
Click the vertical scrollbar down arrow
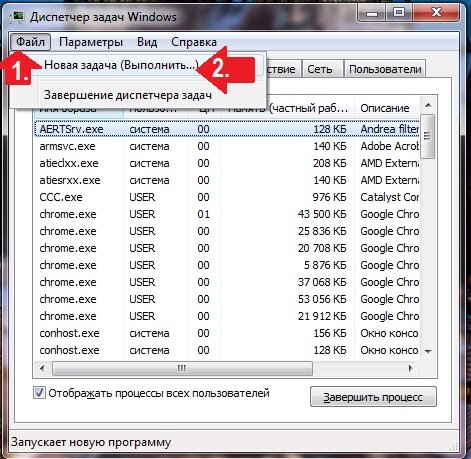pos(428,351)
